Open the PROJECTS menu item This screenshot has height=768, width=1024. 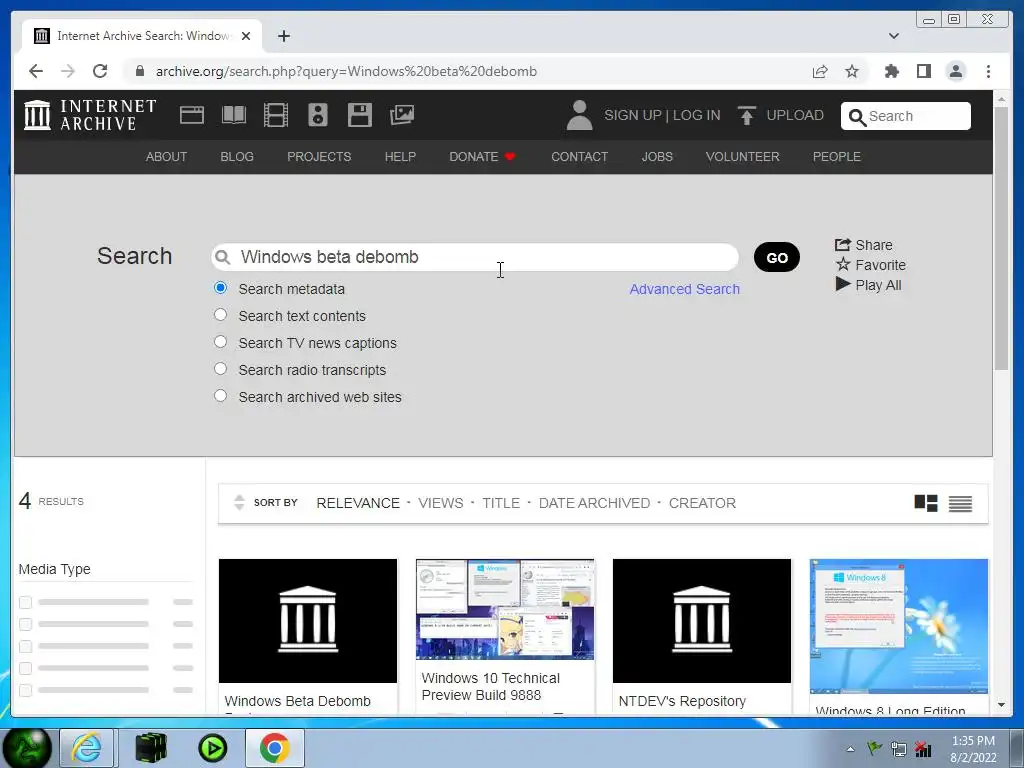[319, 157]
